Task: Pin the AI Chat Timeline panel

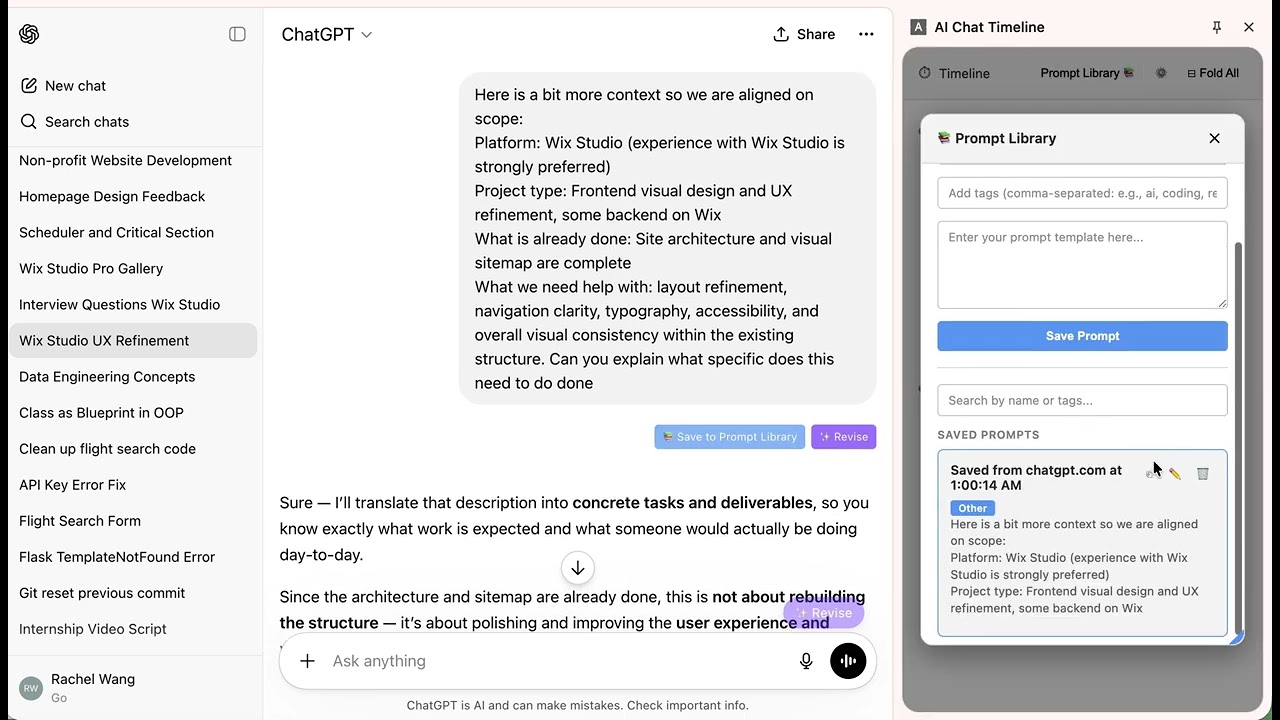Action: [1217, 27]
